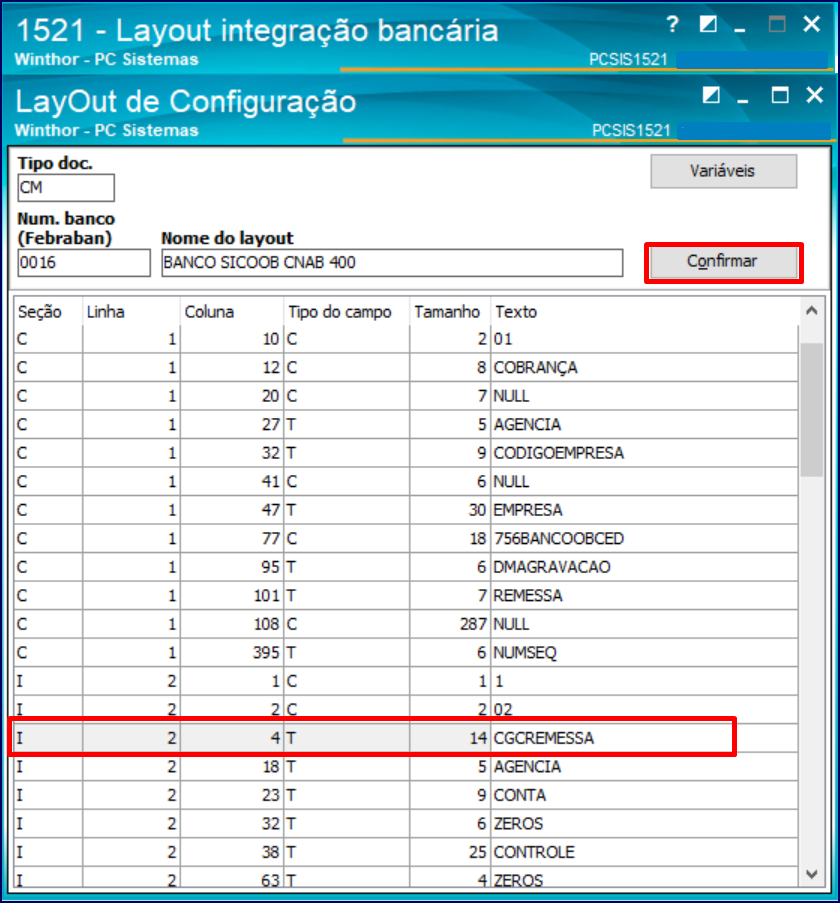Screen dimensions: 840x903
Task: Click the table scrollbar down arrow
Action: [x=812, y=874]
